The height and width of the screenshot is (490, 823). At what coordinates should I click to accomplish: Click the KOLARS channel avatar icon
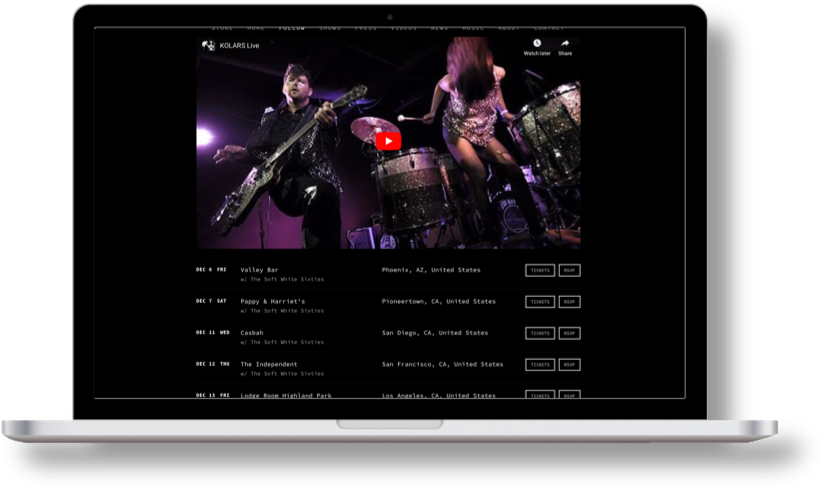[208, 46]
